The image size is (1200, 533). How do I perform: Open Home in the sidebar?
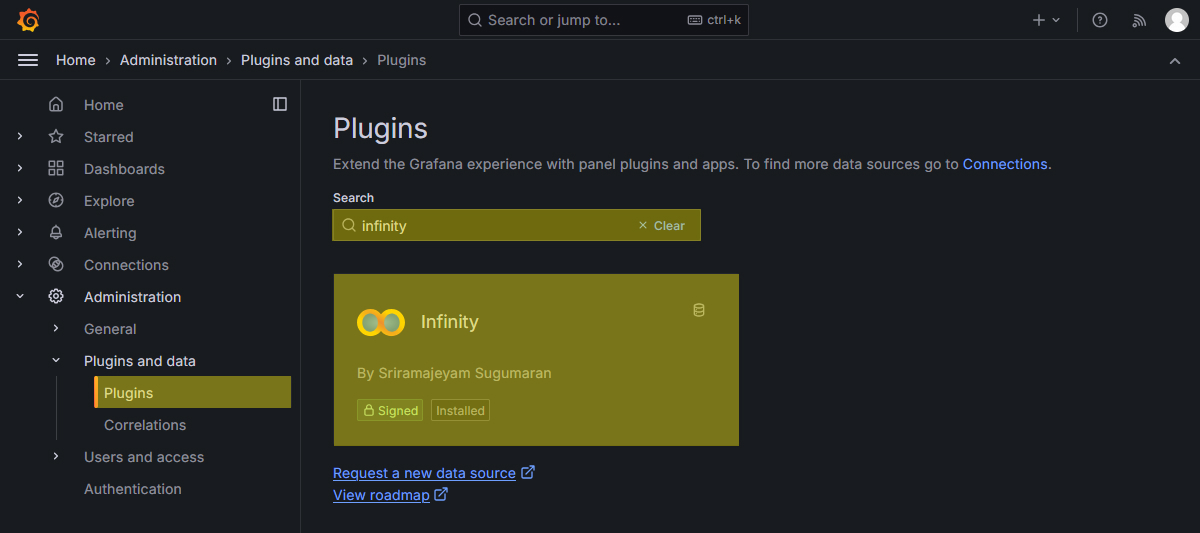pos(104,105)
